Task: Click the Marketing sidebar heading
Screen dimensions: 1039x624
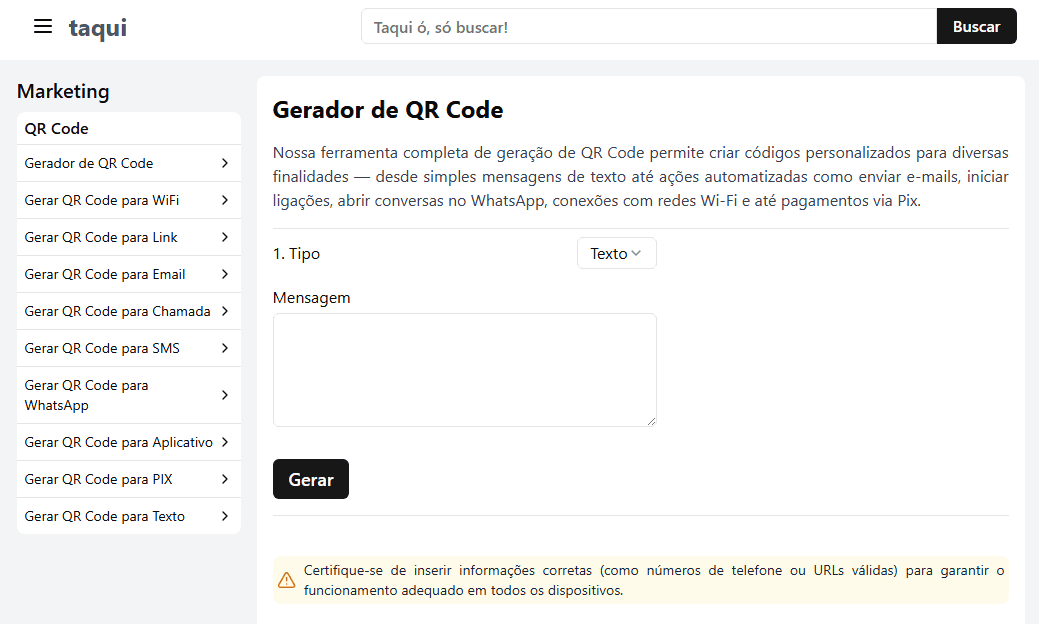Action: (x=63, y=91)
